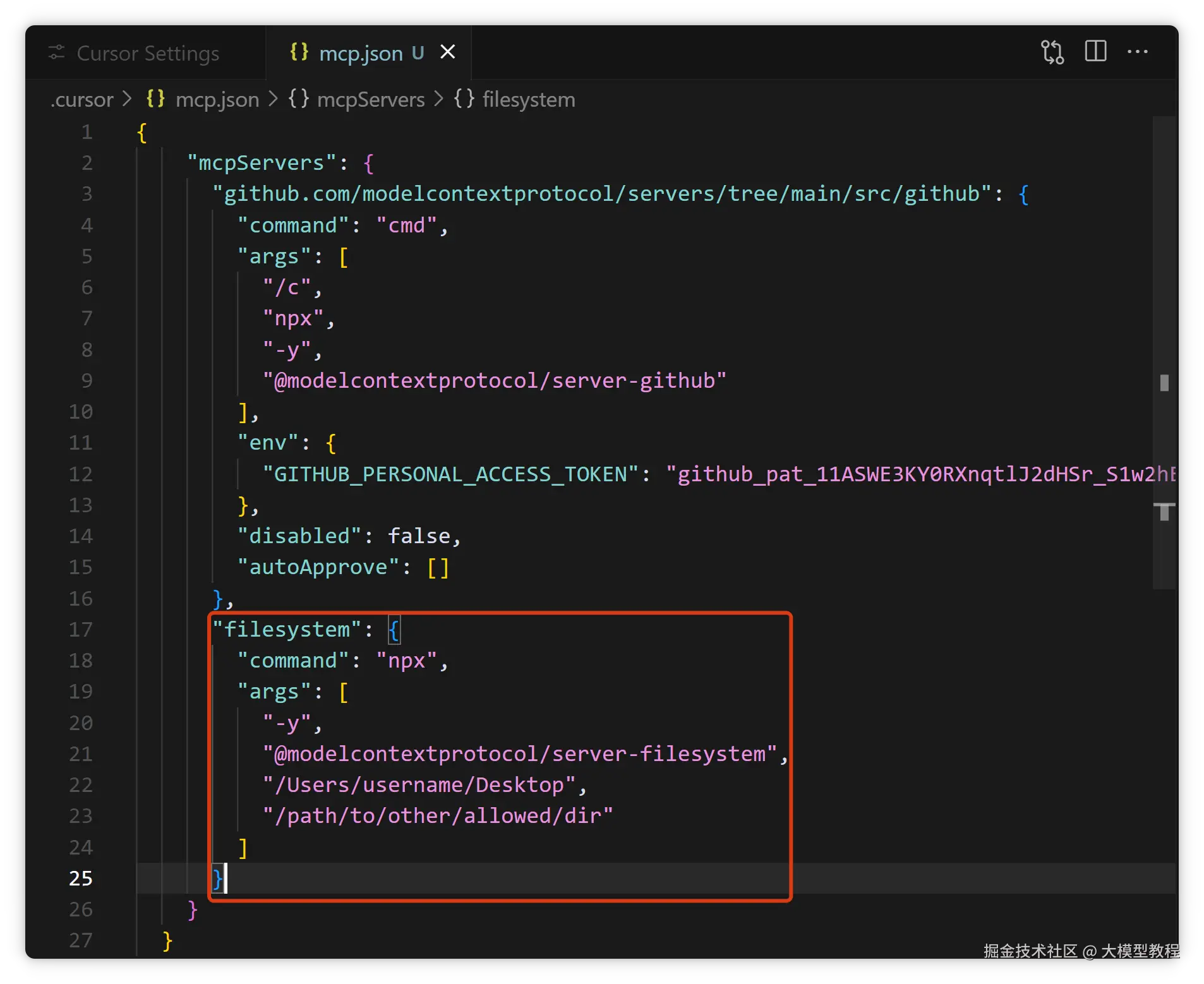Click line number 12 in gutter
The width and height of the screenshot is (1204, 984).
point(81,474)
